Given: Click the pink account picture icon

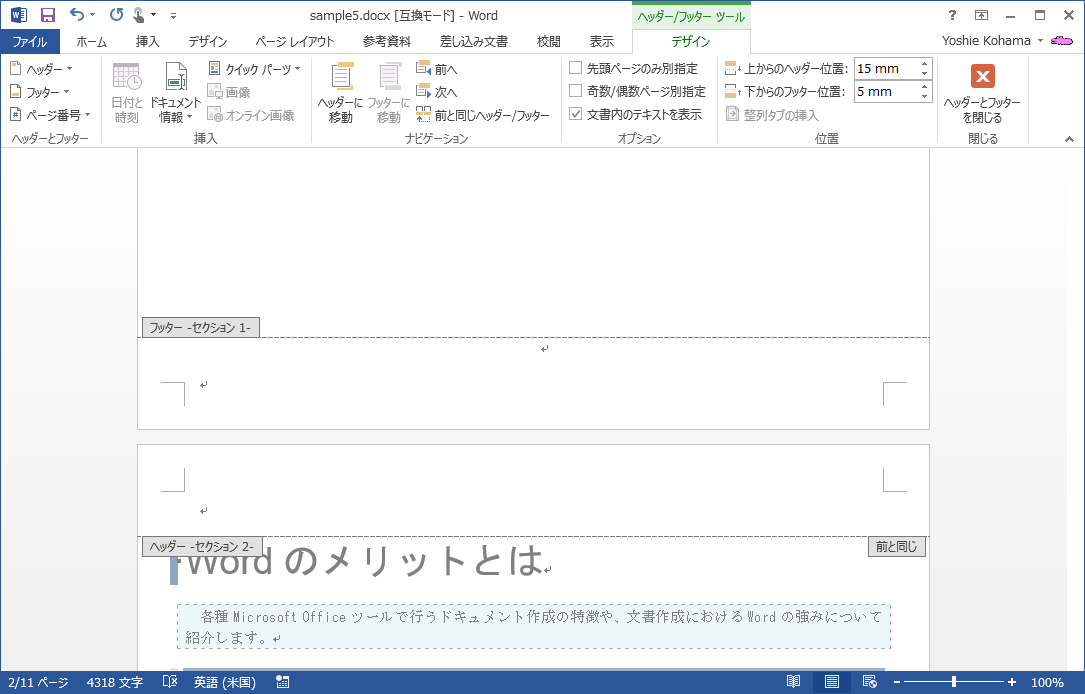Looking at the screenshot, I should (x=1061, y=41).
